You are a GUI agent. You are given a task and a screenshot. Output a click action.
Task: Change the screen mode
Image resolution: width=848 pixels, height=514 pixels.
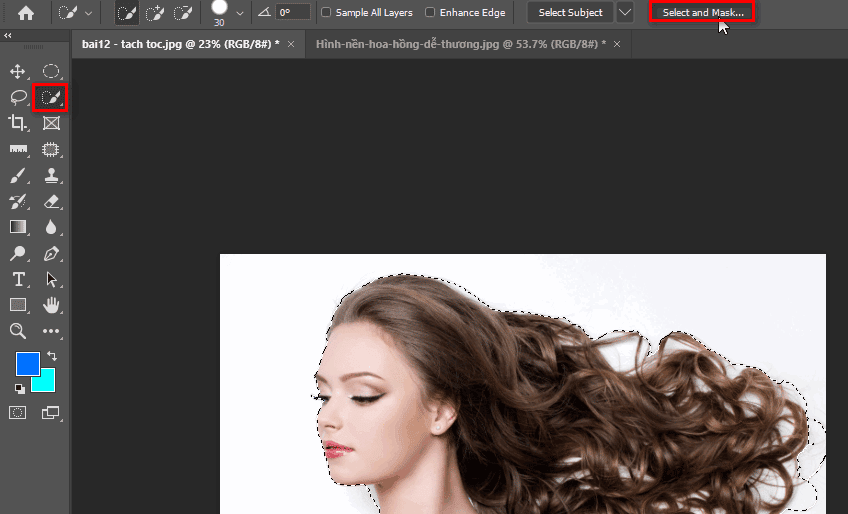51,413
